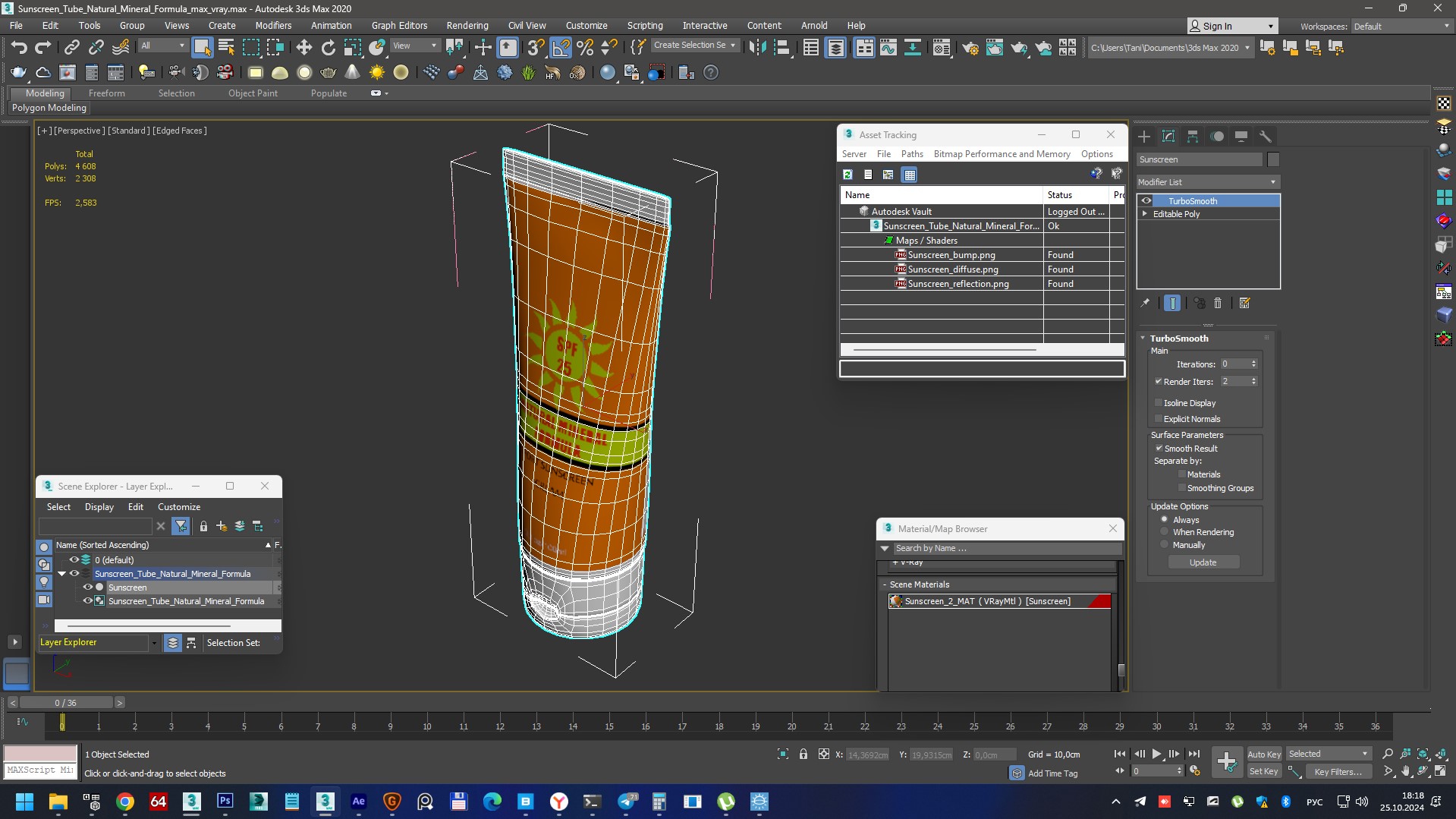Click Remove modifier trash icon
Image resolution: width=1456 pixels, height=819 pixels.
[1218, 303]
